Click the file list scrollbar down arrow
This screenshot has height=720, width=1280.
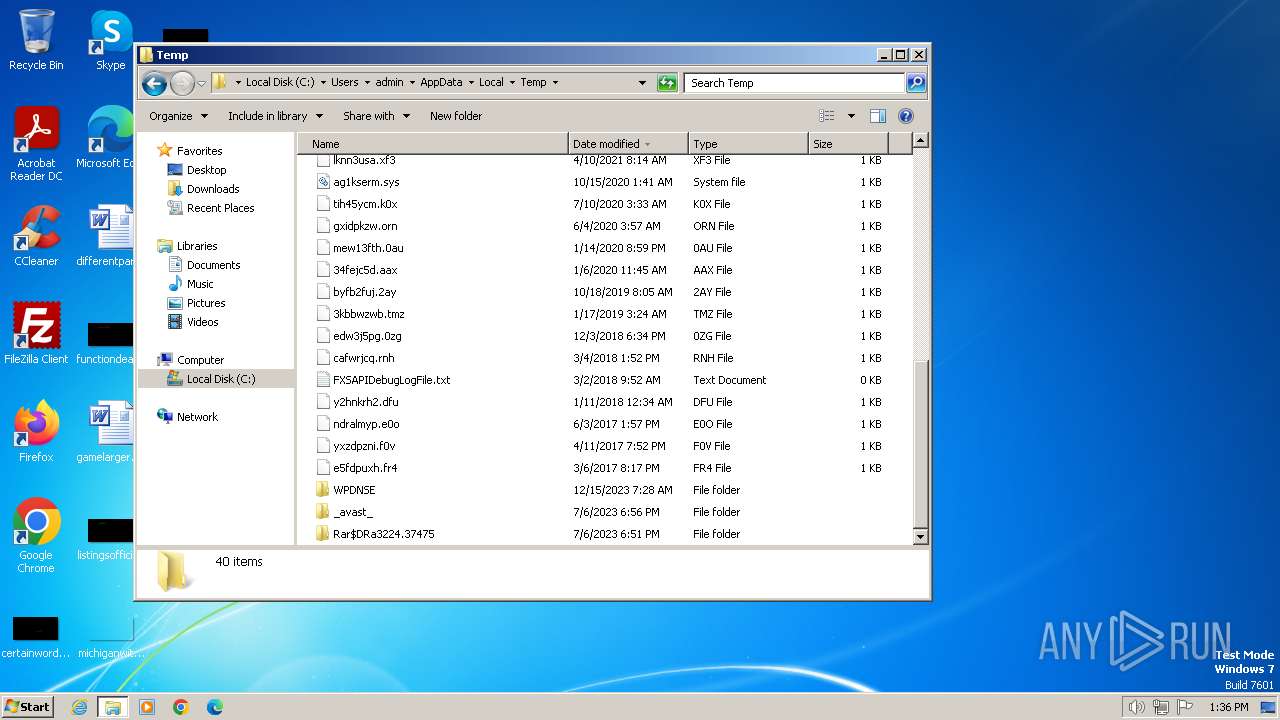point(921,537)
